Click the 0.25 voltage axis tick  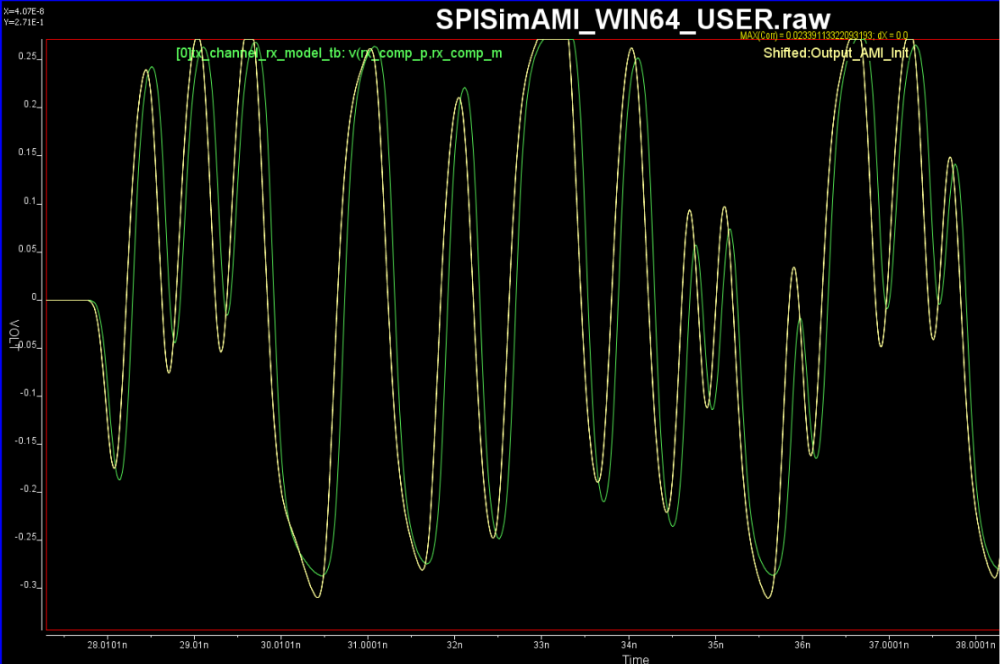[27, 57]
